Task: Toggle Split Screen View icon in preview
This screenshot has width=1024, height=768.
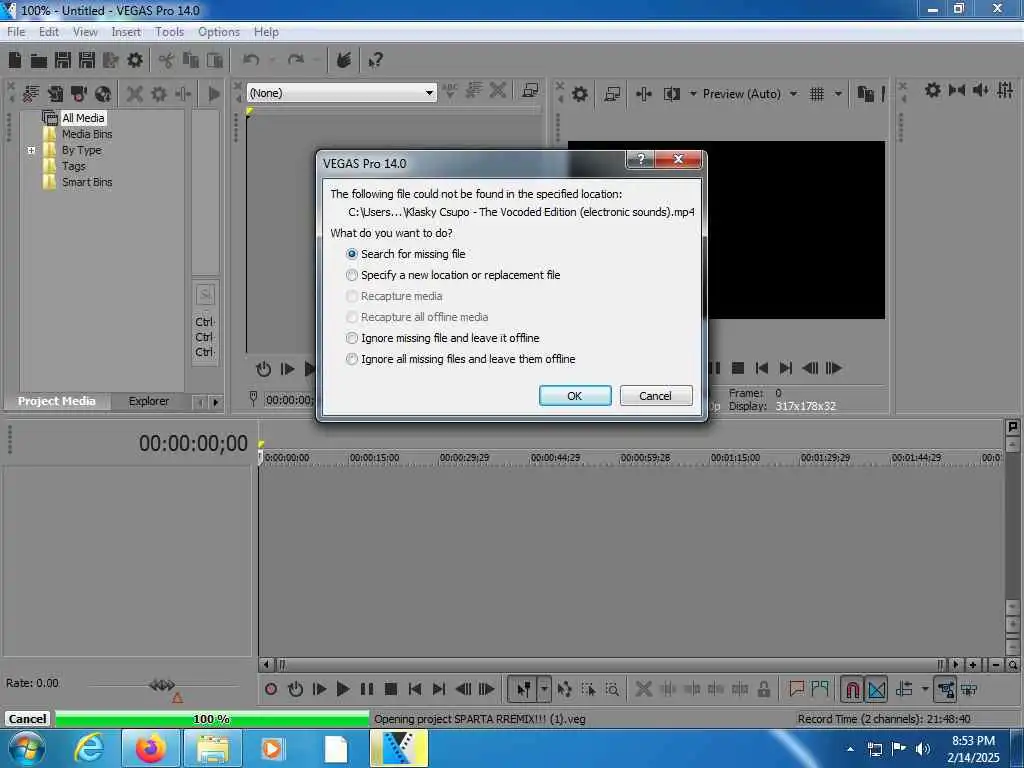Action: [x=671, y=94]
